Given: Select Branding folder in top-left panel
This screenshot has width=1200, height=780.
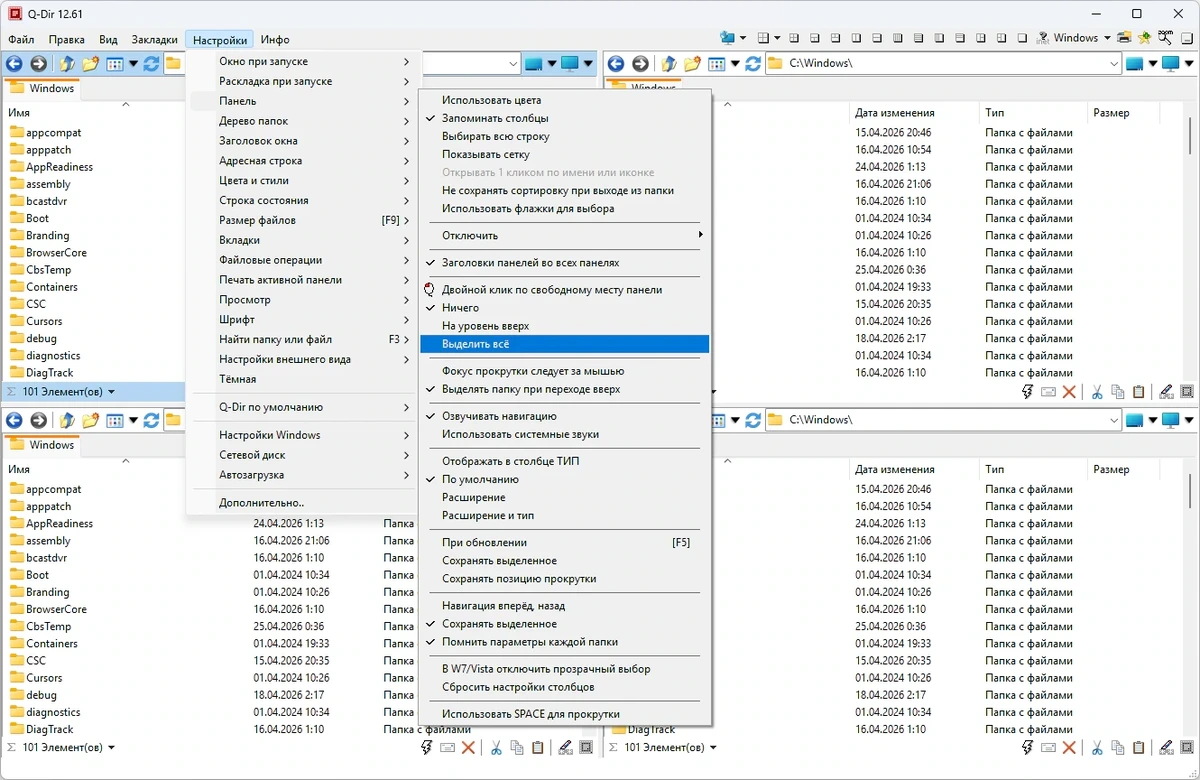Looking at the screenshot, I should tap(47, 235).
